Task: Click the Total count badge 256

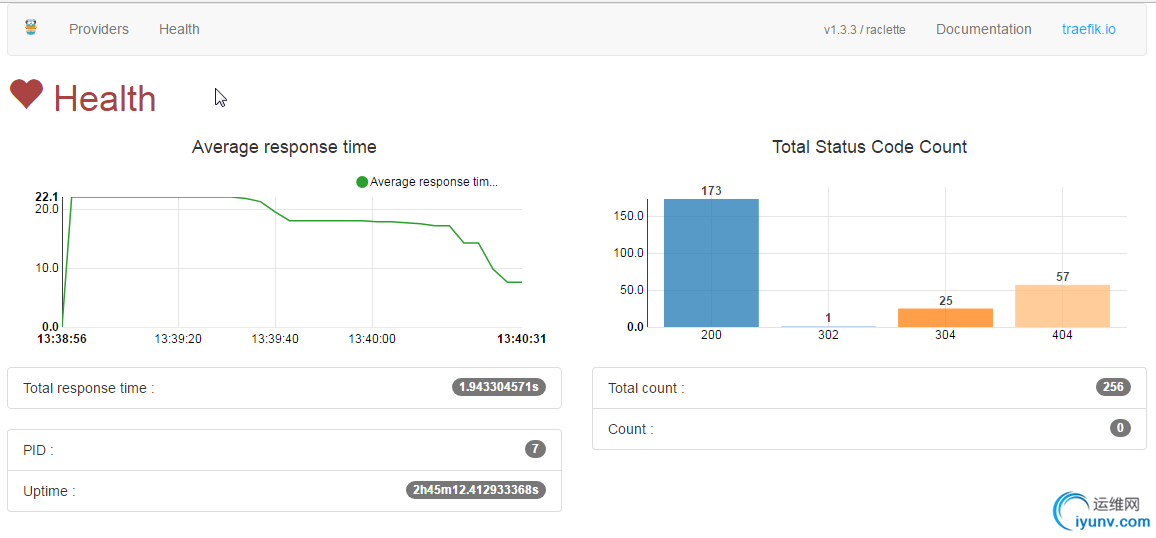Action: coord(1112,387)
